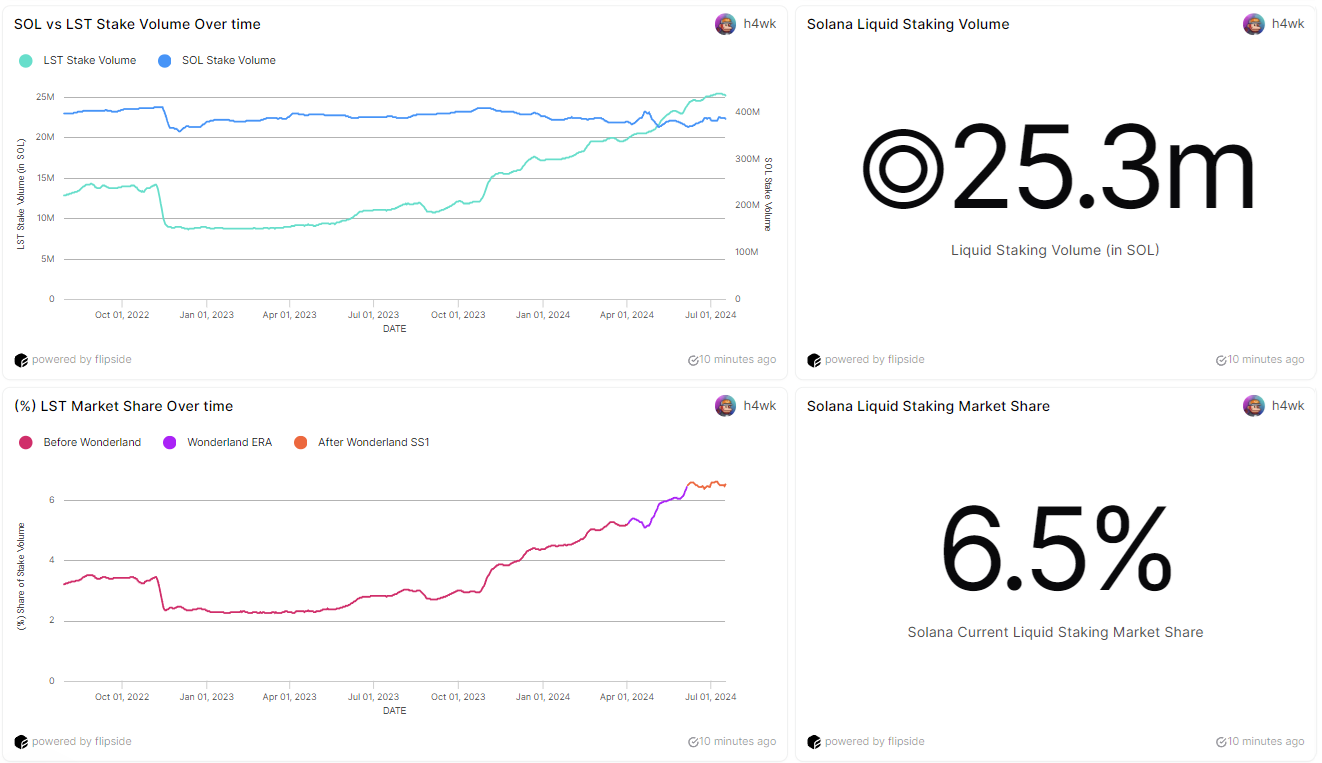Toggle SOL Stake Volume legend series
This screenshot has width=1322, height=763.
point(228,61)
